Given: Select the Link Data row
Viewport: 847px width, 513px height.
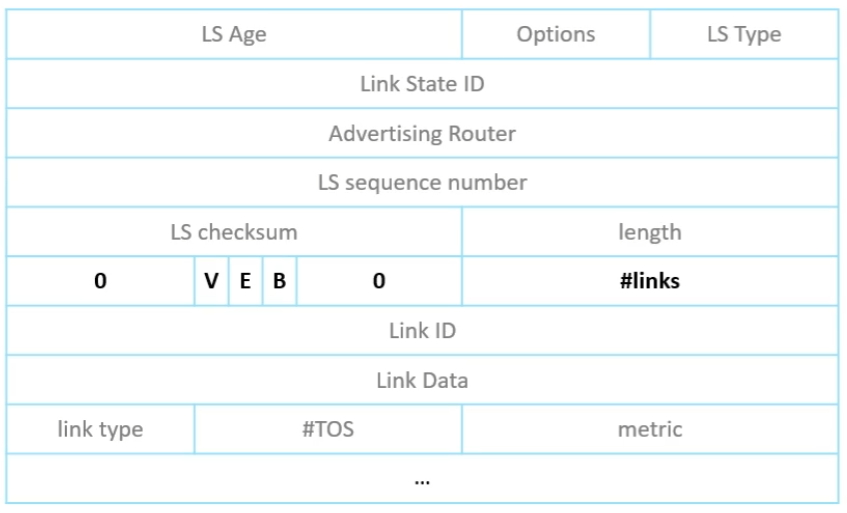Looking at the screenshot, I should point(422,380).
